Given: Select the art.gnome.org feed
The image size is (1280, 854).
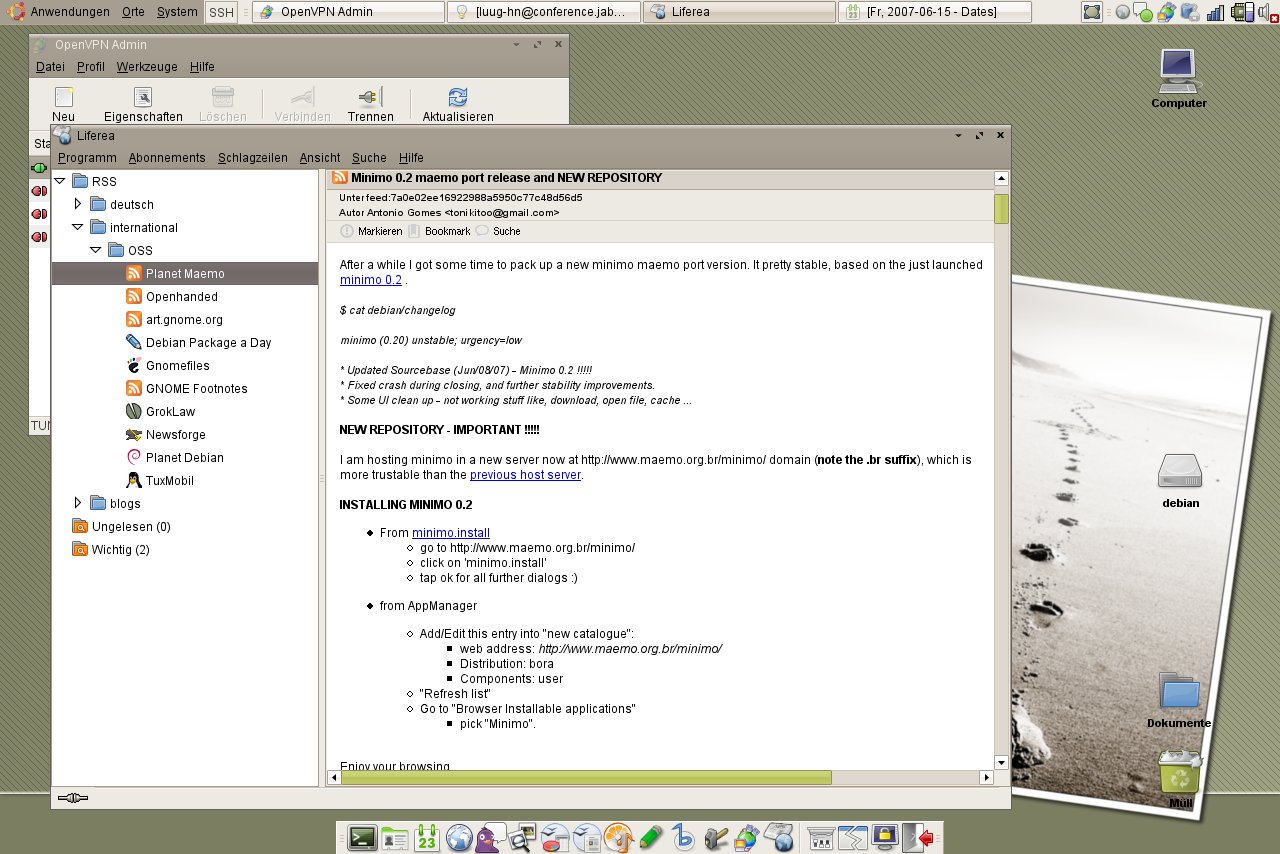Looking at the screenshot, I should pyautogui.click(x=185, y=319).
